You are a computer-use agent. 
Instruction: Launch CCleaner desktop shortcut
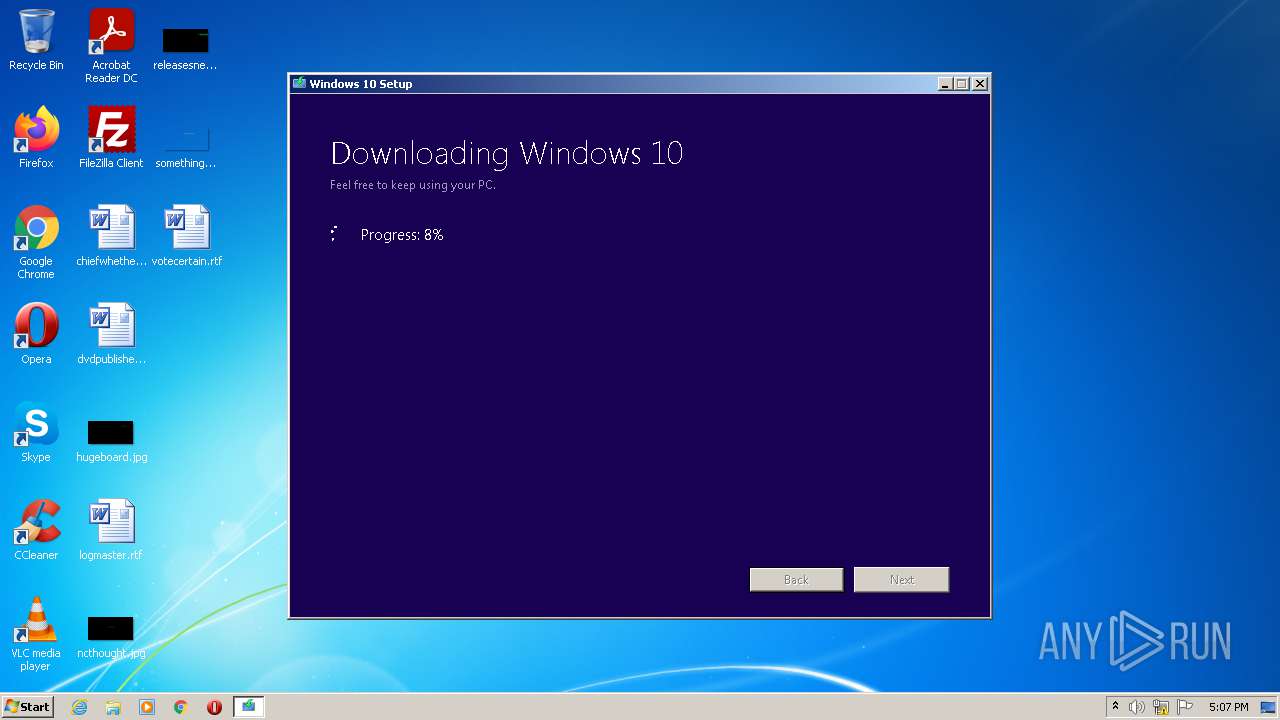click(36, 530)
